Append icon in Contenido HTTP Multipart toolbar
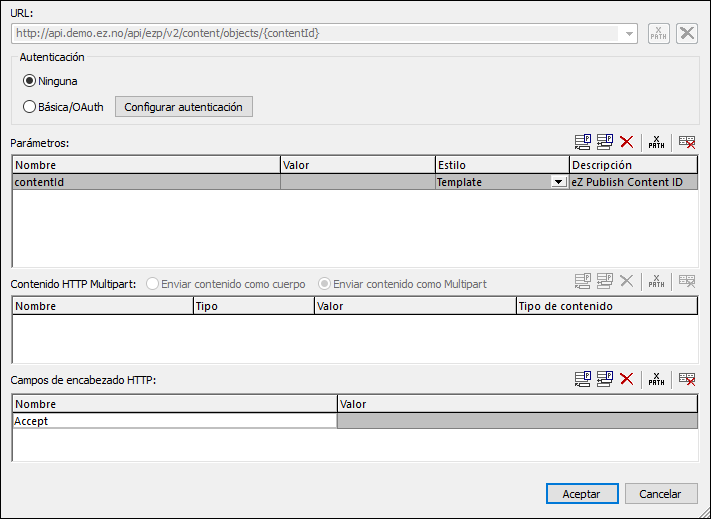Screen dimensions: 711x519 (x=583, y=281)
